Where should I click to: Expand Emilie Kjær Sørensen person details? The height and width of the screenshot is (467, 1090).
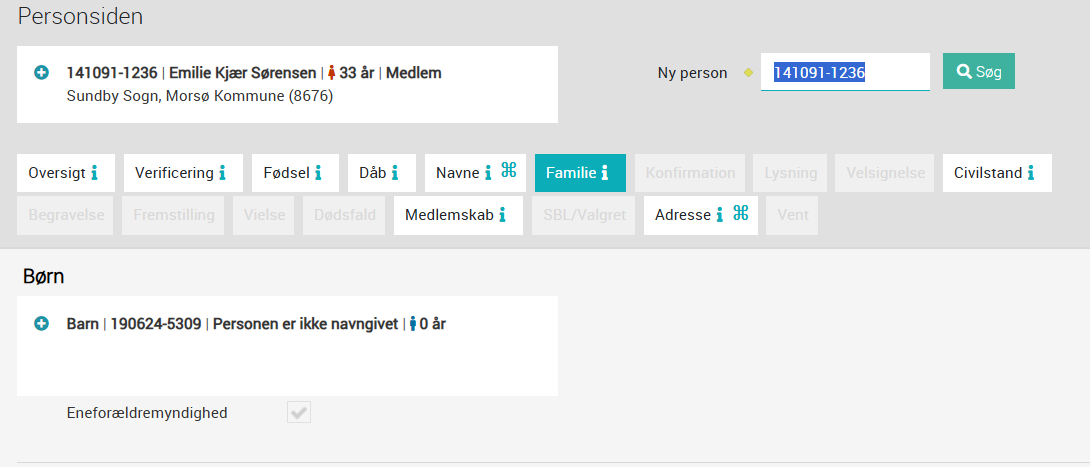[42, 72]
